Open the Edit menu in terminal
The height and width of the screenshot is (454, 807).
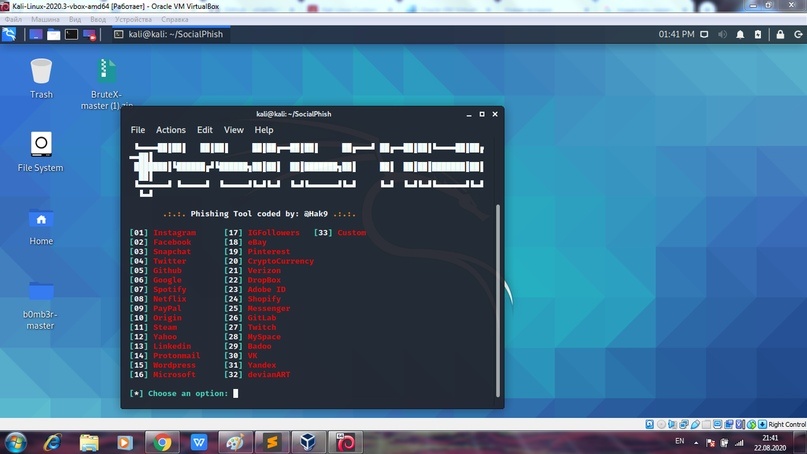(x=204, y=130)
